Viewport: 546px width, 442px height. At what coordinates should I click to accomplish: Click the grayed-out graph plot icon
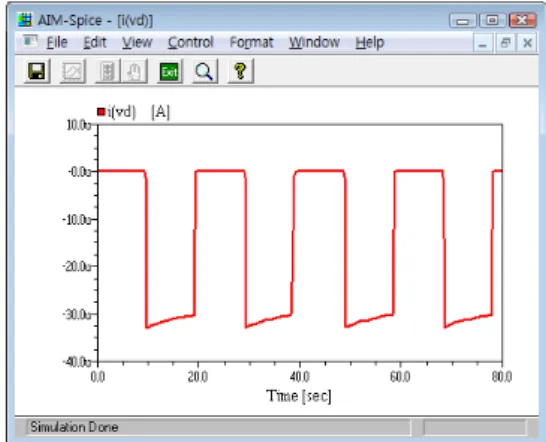point(73,71)
